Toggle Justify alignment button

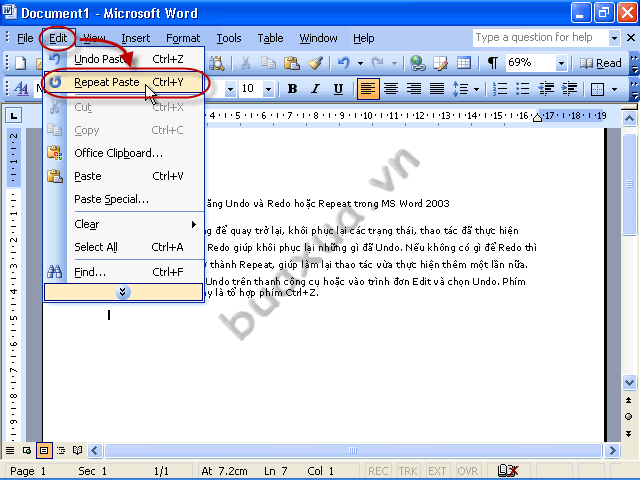coord(437,89)
